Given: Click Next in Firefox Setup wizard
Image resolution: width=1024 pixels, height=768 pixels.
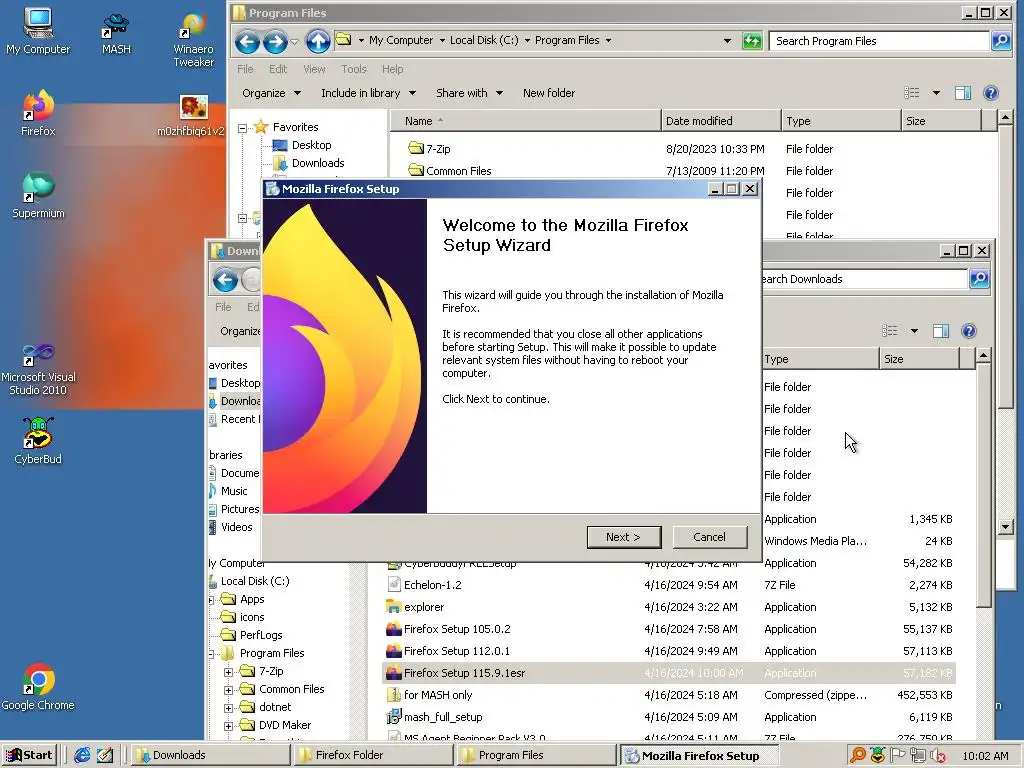Looking at the screenshot, I should click(x=624, y=537).
